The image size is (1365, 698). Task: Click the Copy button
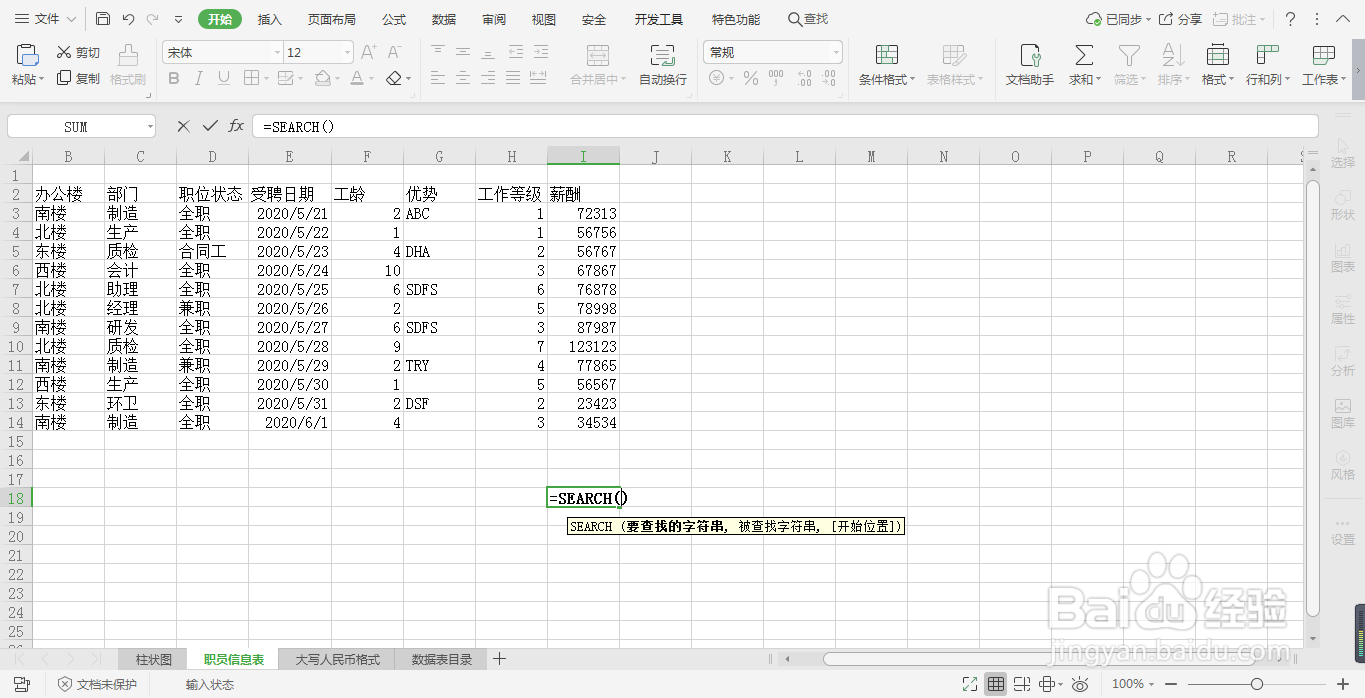click(x=78, y=78)
